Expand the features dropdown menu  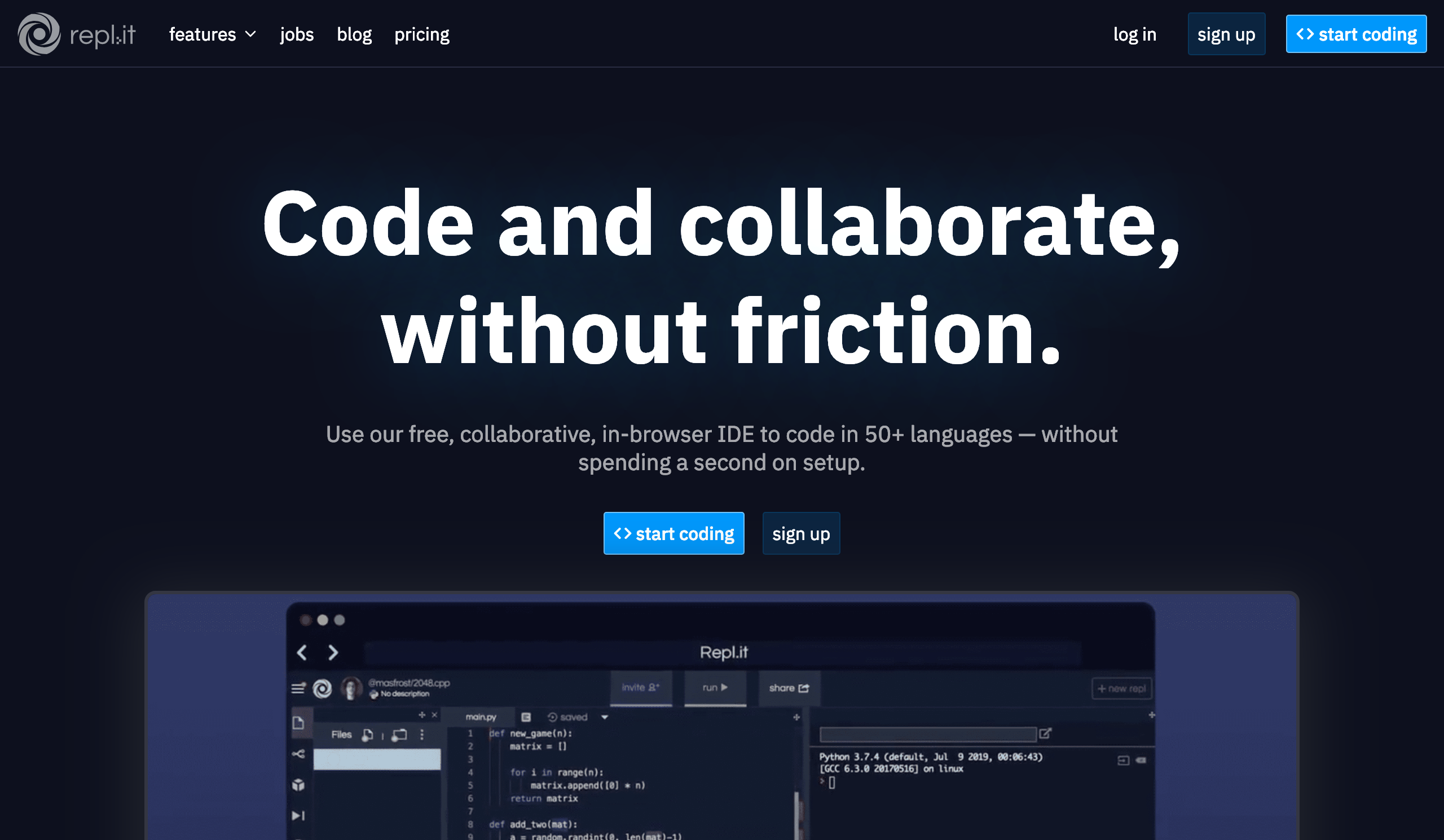point(212,34)
